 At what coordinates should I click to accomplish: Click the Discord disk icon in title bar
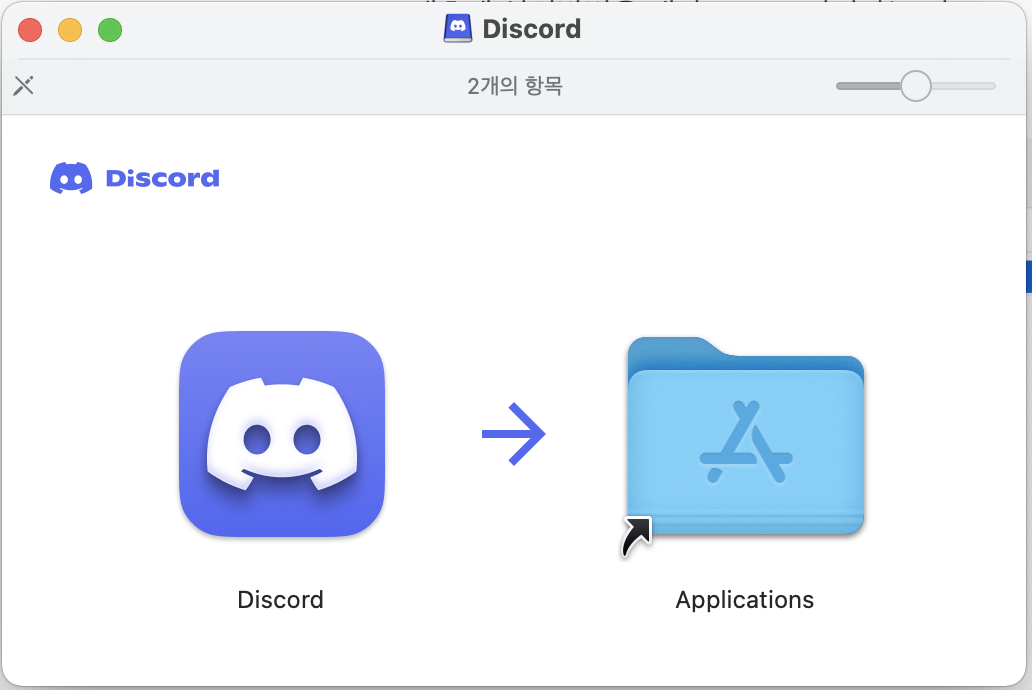(x=457, y=29)
